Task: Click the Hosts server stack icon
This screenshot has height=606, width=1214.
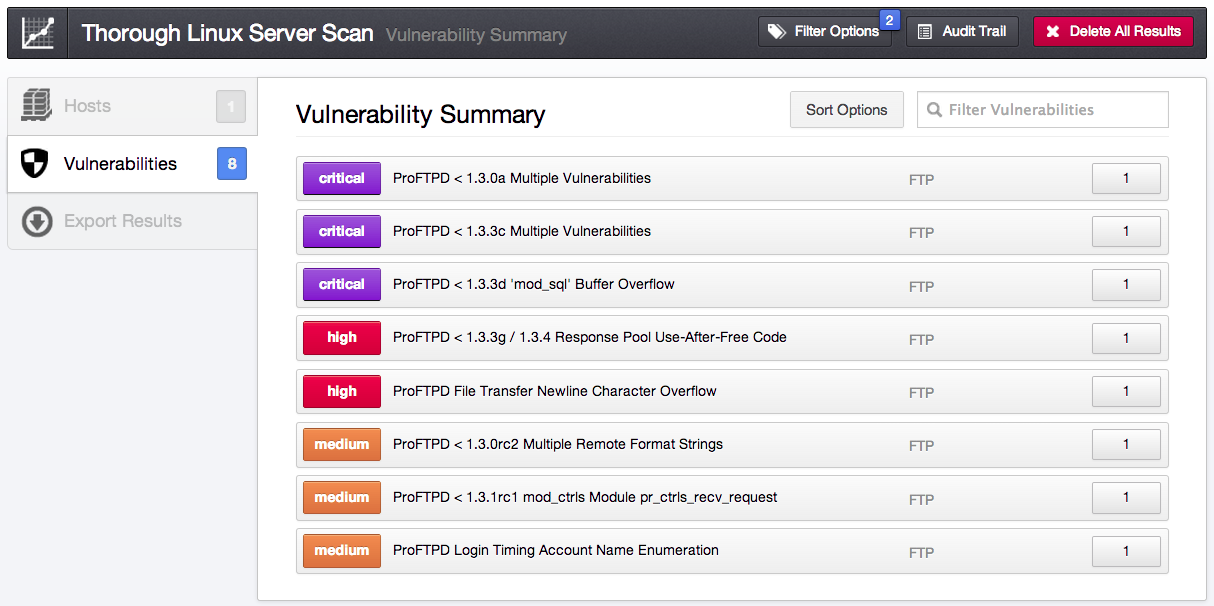Action: pos(36,106)
